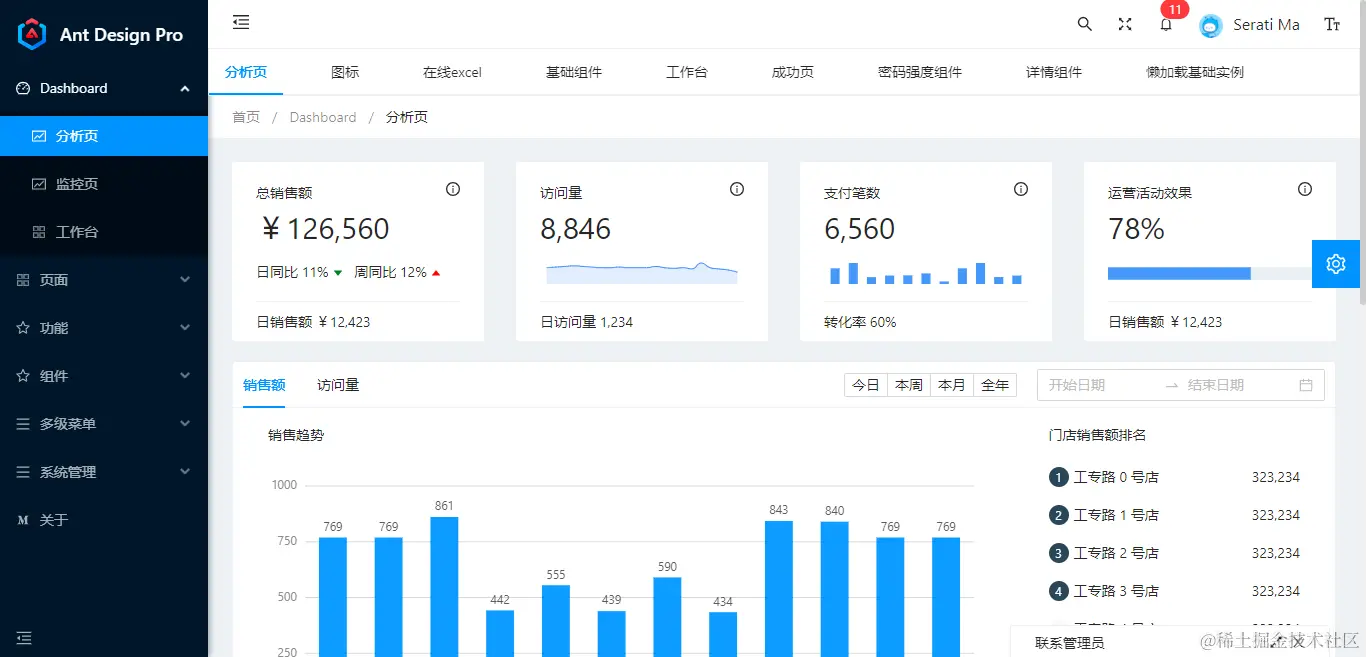This screenshot has width=1366, height=657.
Task: Select the 本月 range option
Action: 952,385
